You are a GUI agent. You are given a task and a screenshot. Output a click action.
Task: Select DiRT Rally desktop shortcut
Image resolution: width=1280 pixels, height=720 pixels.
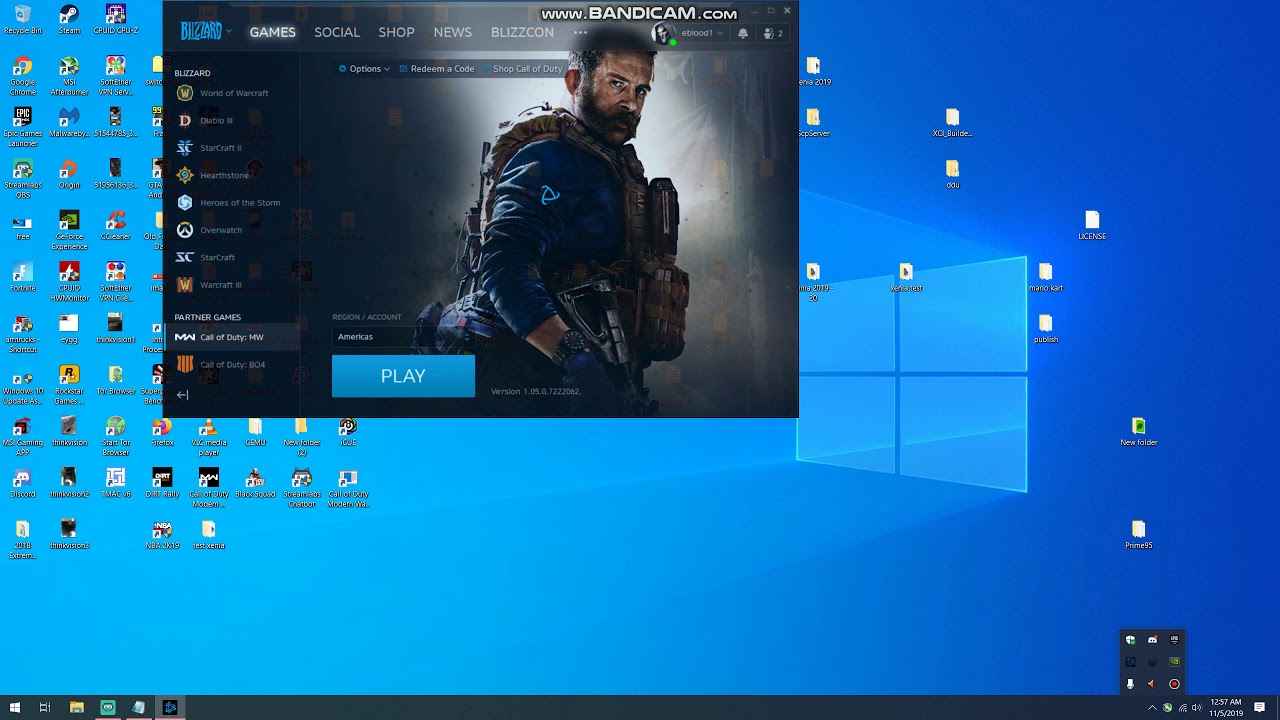pyautogui.click(x=162, y=483)
